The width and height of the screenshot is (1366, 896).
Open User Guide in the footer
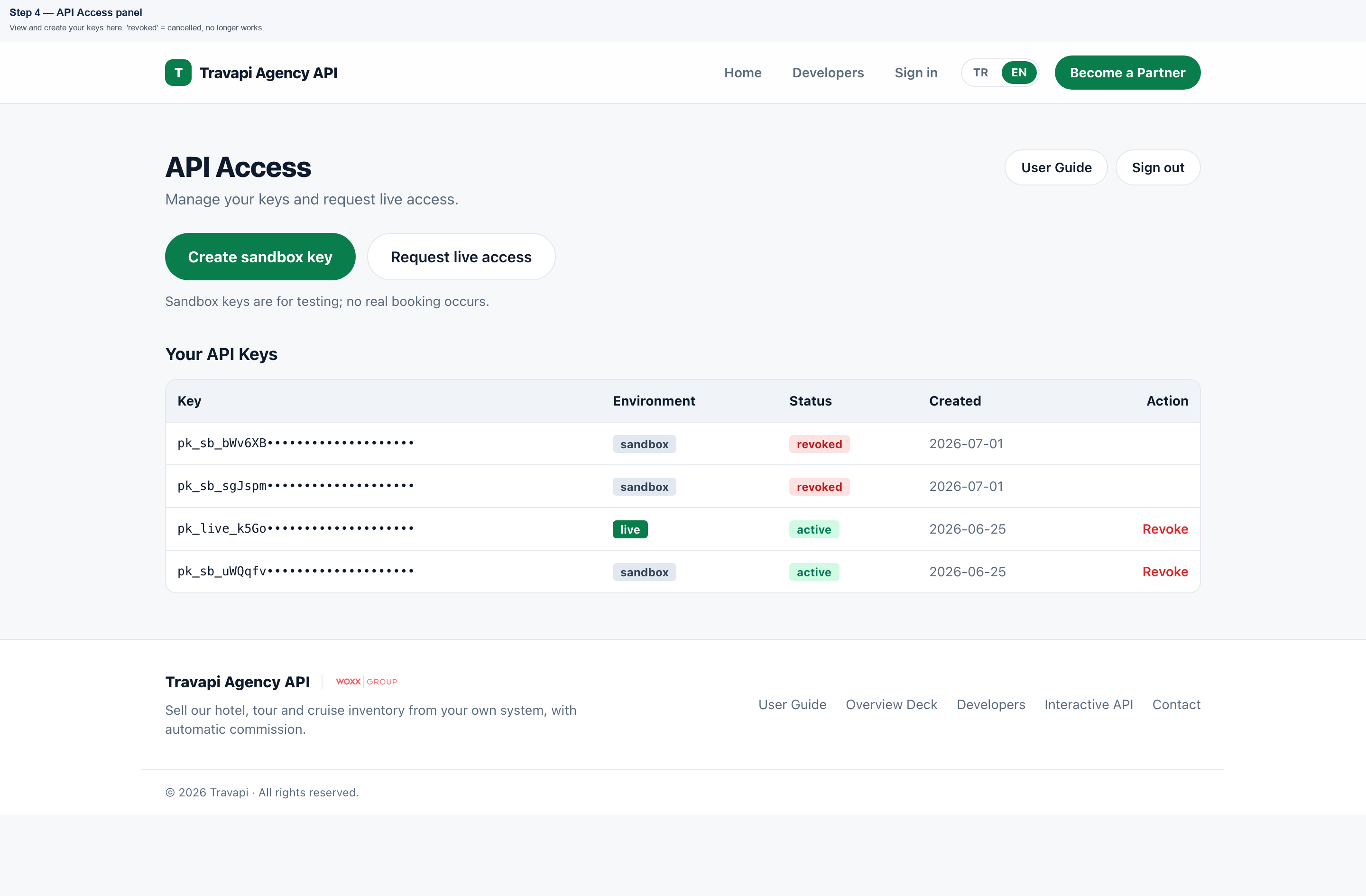tap(792, 704)
